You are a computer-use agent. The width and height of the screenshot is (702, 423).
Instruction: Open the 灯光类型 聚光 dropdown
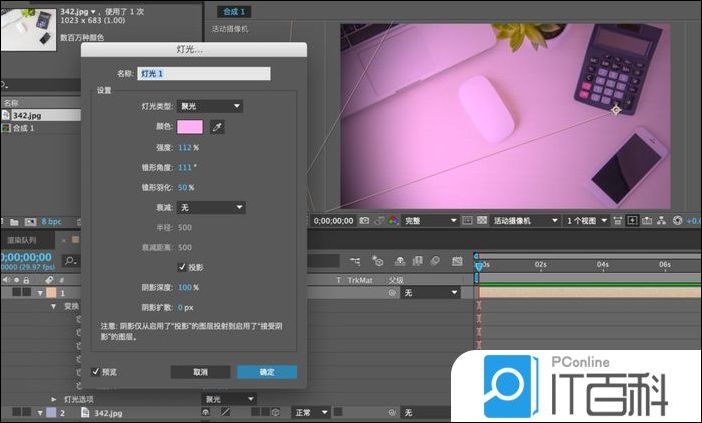coord(210,107)
